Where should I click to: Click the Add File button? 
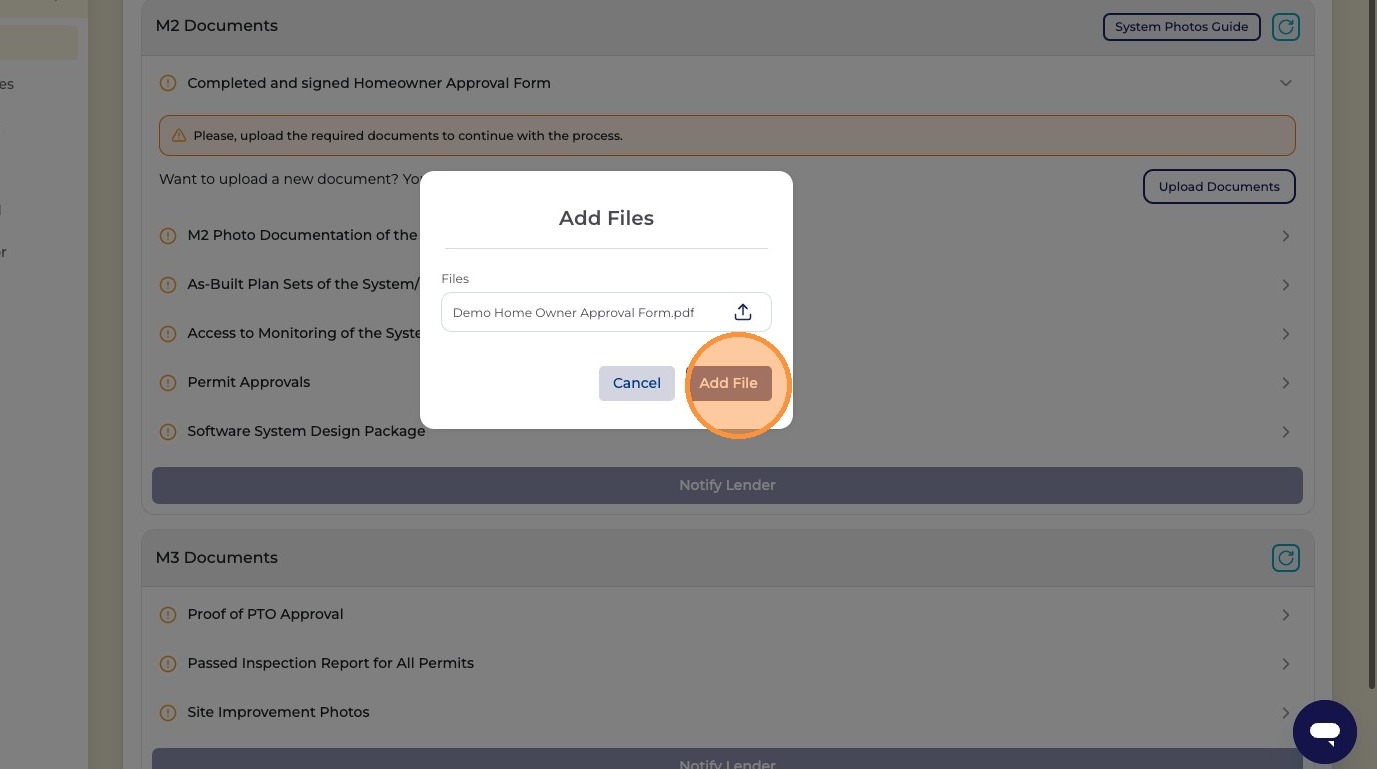[x=728, y=383]
